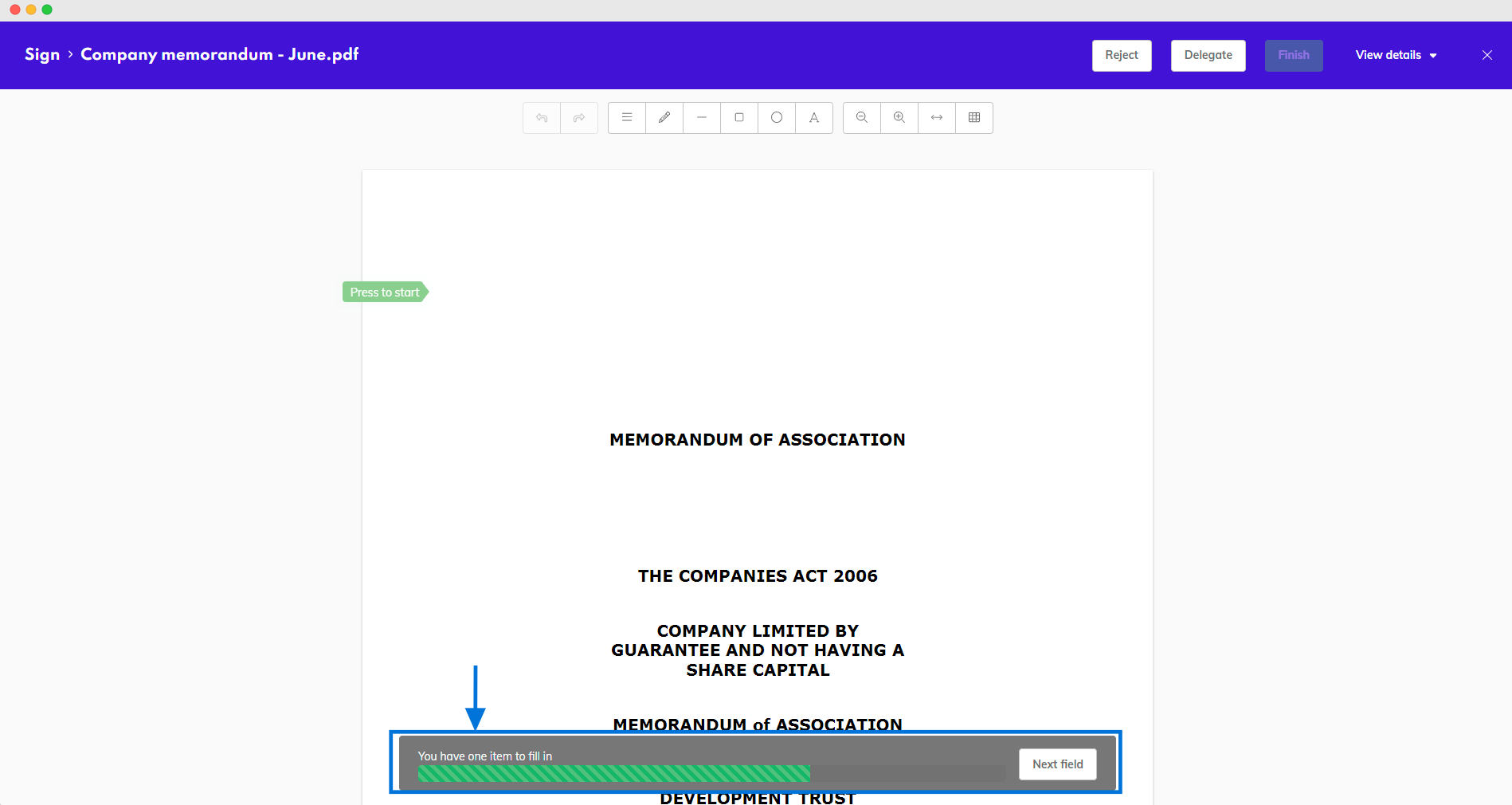Screen dimensions: 1512x805
Task: Undo the last action
Action: pos(541,117)
